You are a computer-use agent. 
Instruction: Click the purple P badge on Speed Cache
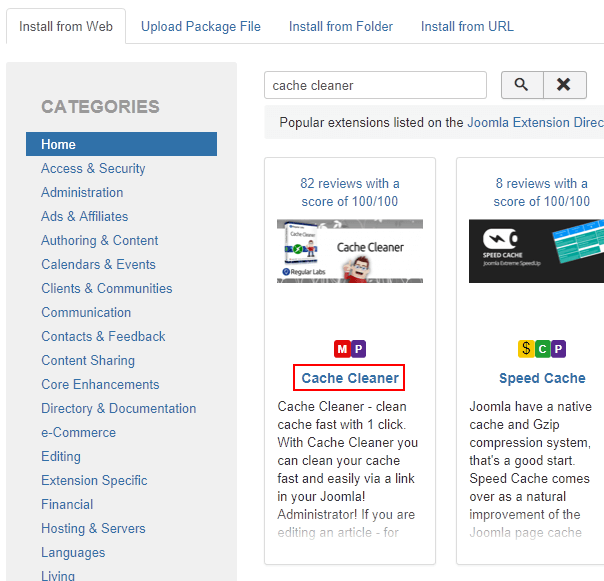tap(558, 349)
